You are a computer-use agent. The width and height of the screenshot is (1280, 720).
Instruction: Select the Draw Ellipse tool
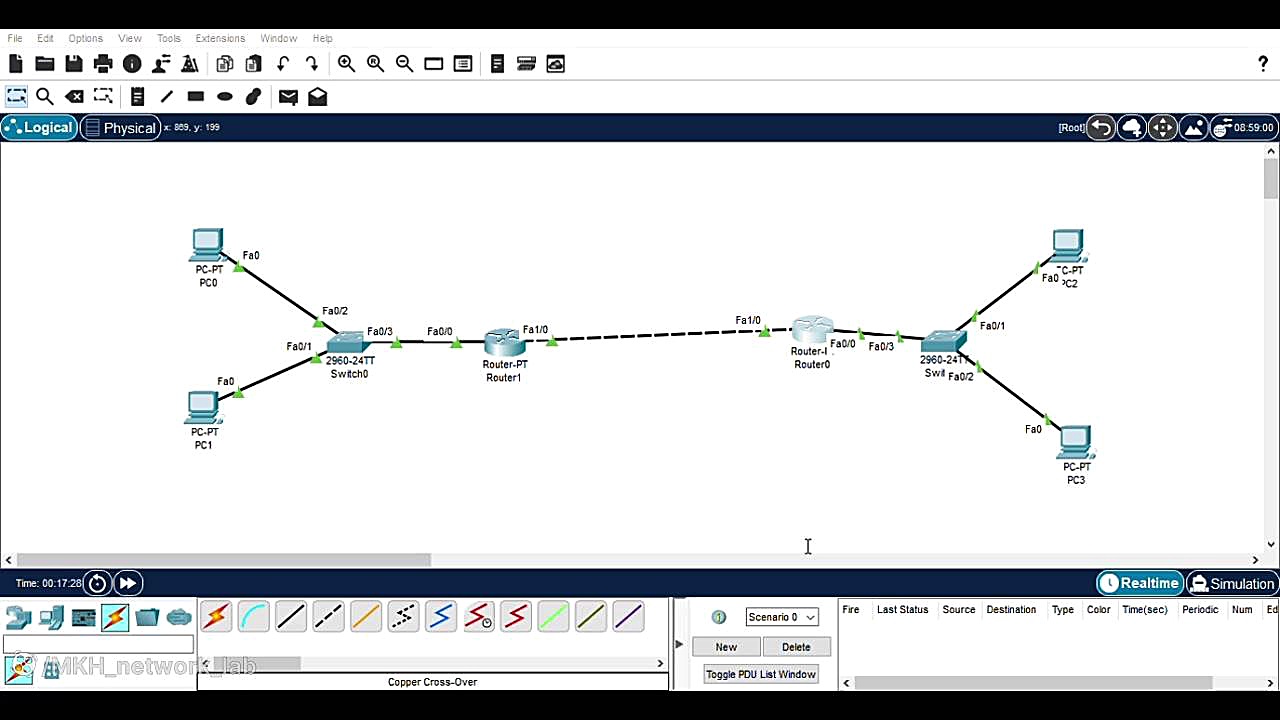pyautogui.click(x=225, y=97)
